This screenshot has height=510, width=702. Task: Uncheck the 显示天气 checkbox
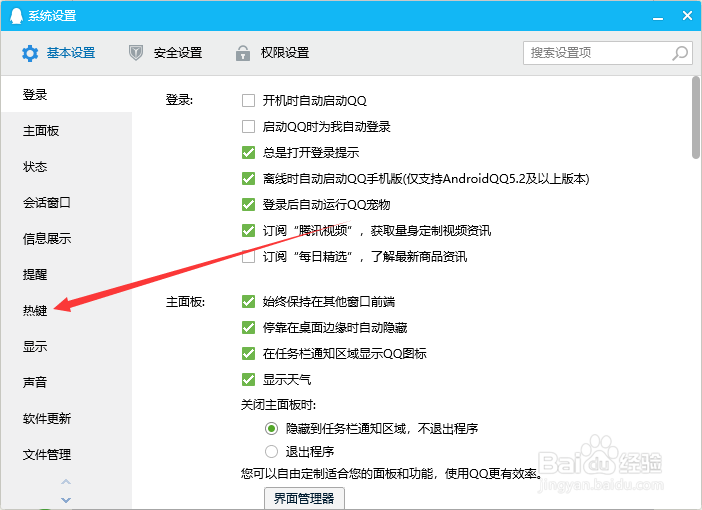(x=248, y=379)
